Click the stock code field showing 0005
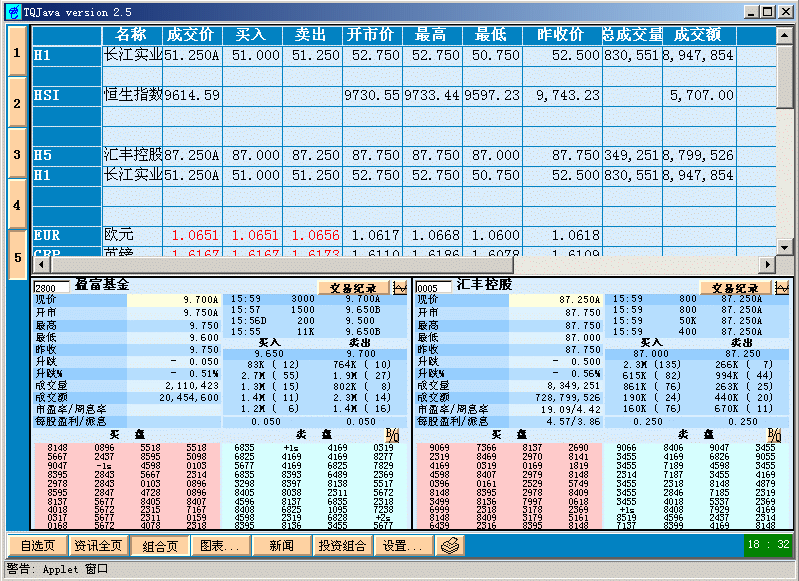The image size is (799, 581). (434, 288)
